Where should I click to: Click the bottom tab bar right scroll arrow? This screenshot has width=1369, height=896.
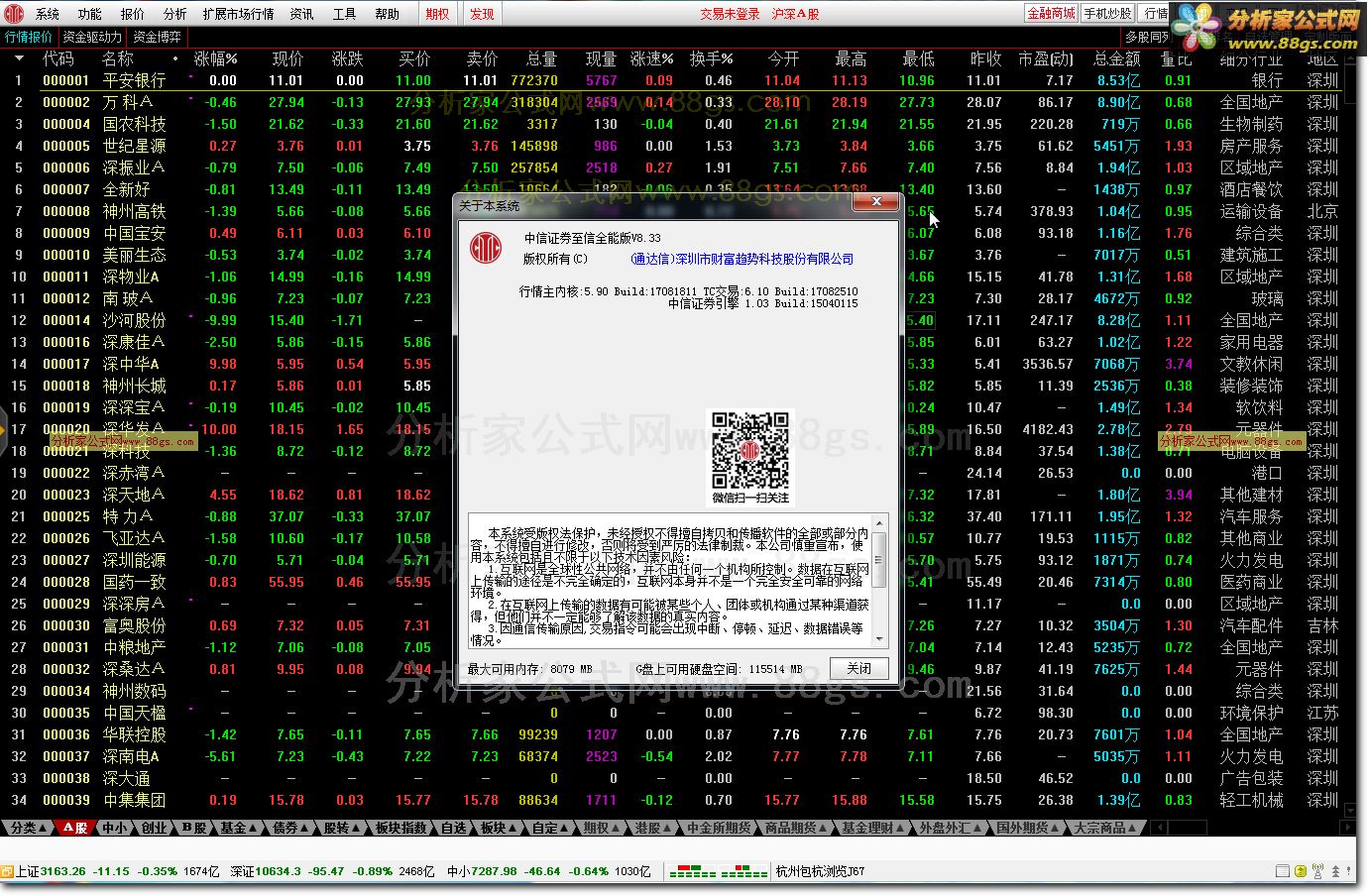1348,828
